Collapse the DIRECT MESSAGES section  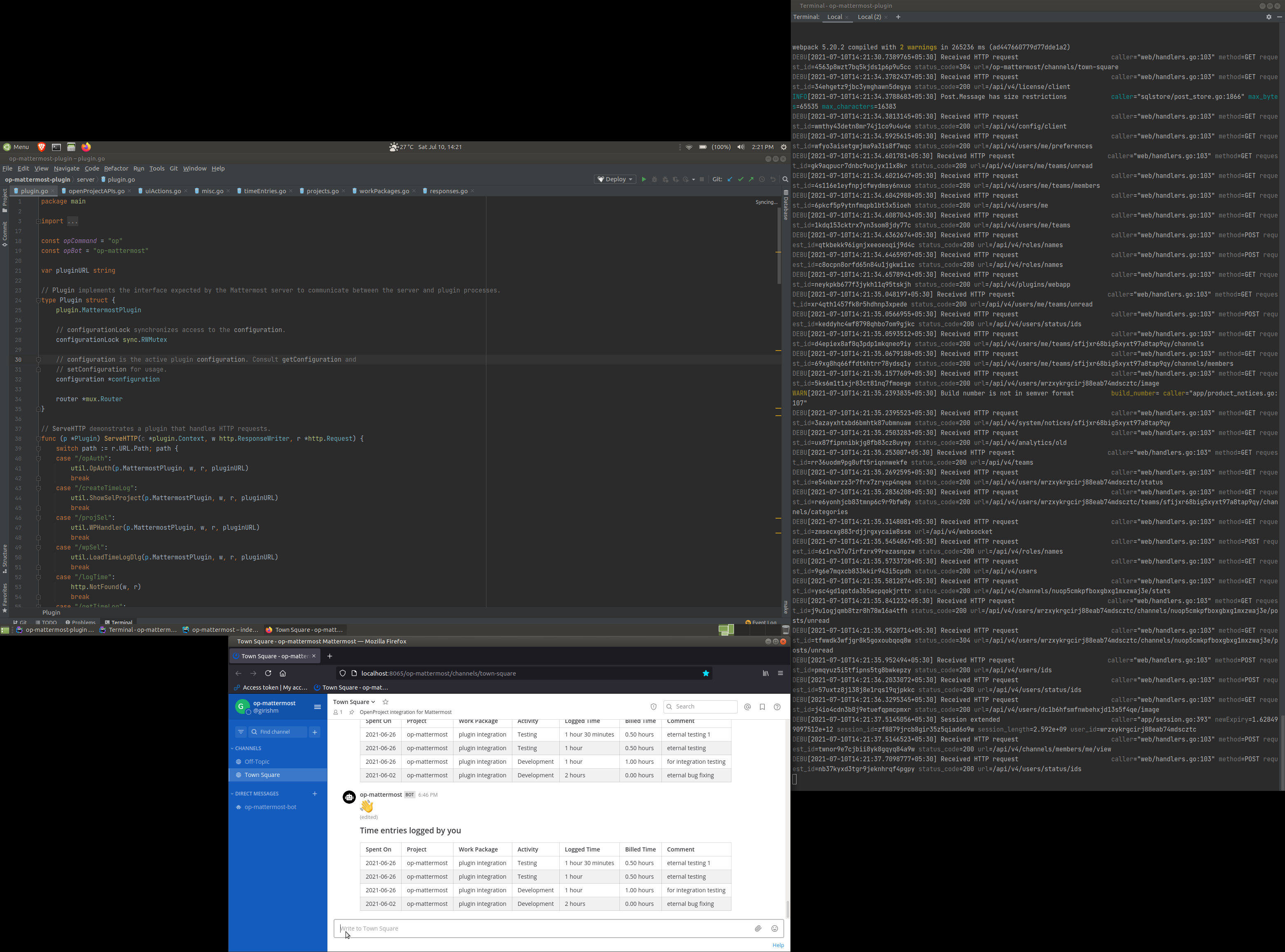click(x=255, y=793)
